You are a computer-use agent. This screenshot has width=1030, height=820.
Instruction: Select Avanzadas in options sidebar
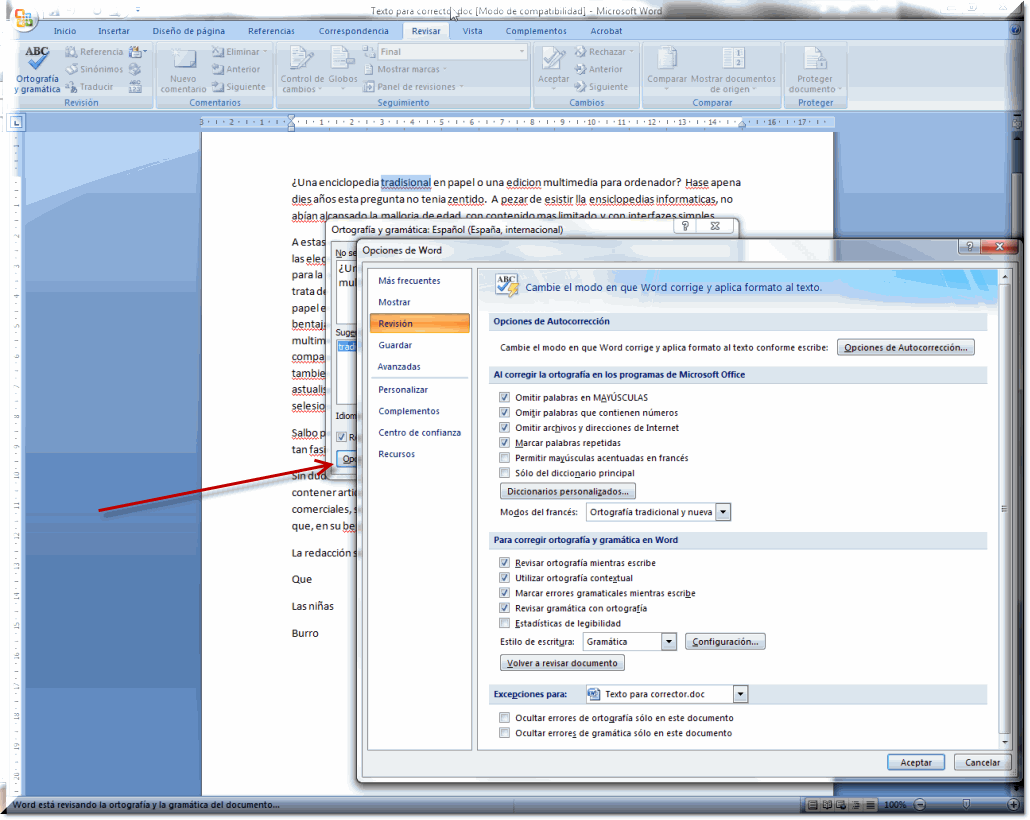tap(399, 367)
